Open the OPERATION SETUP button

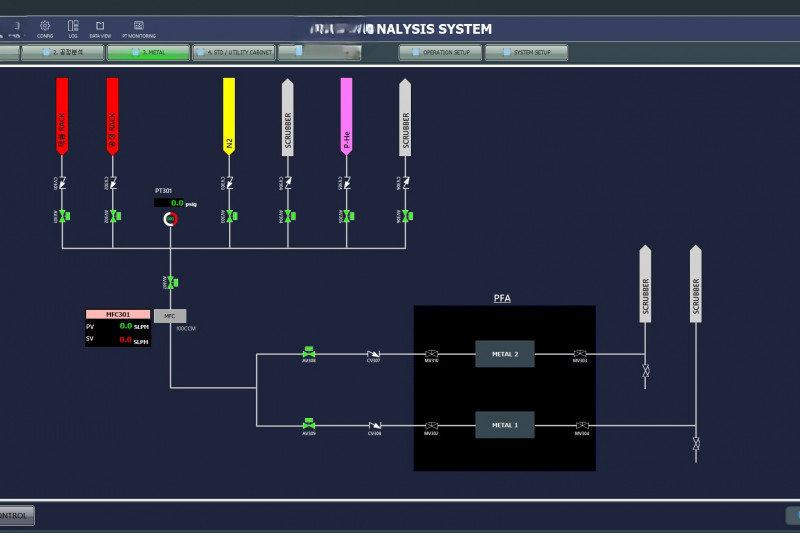440,53
